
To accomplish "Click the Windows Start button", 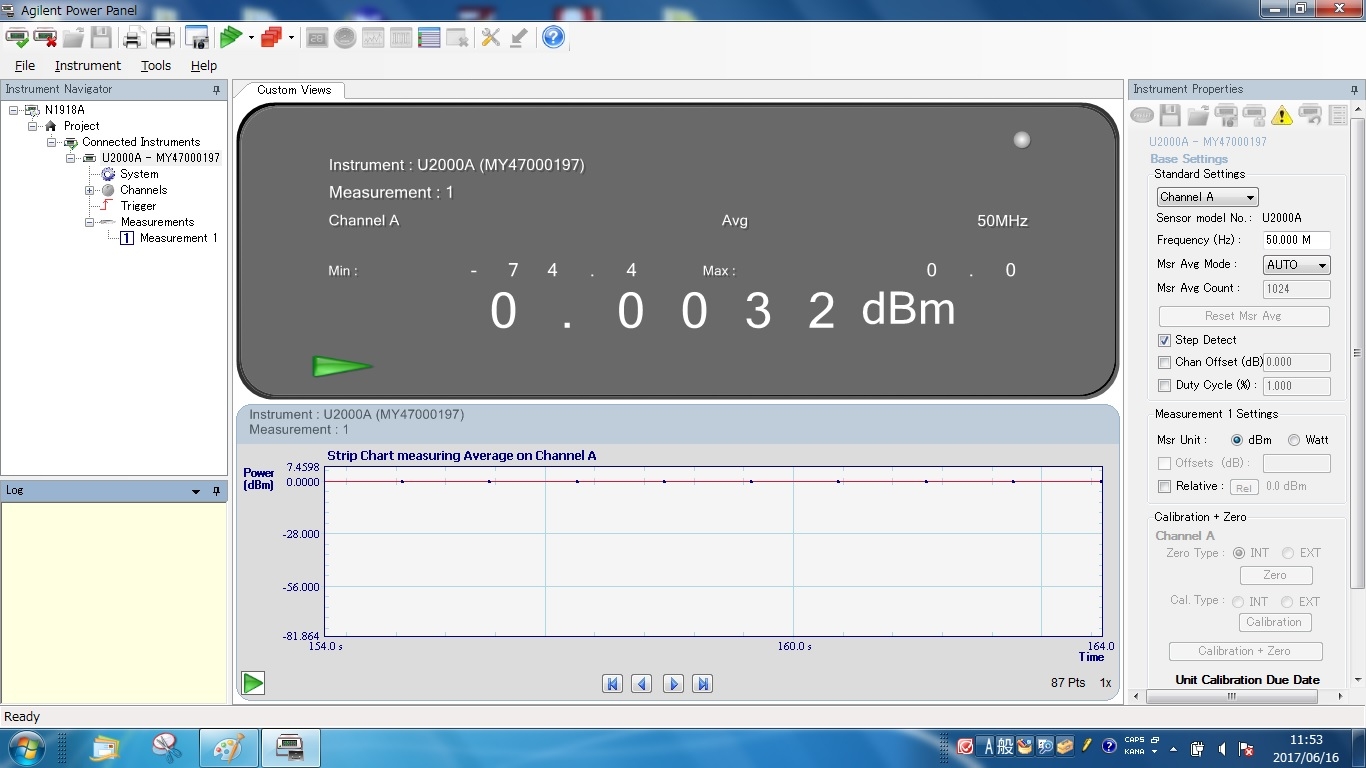I will [26, 747].
